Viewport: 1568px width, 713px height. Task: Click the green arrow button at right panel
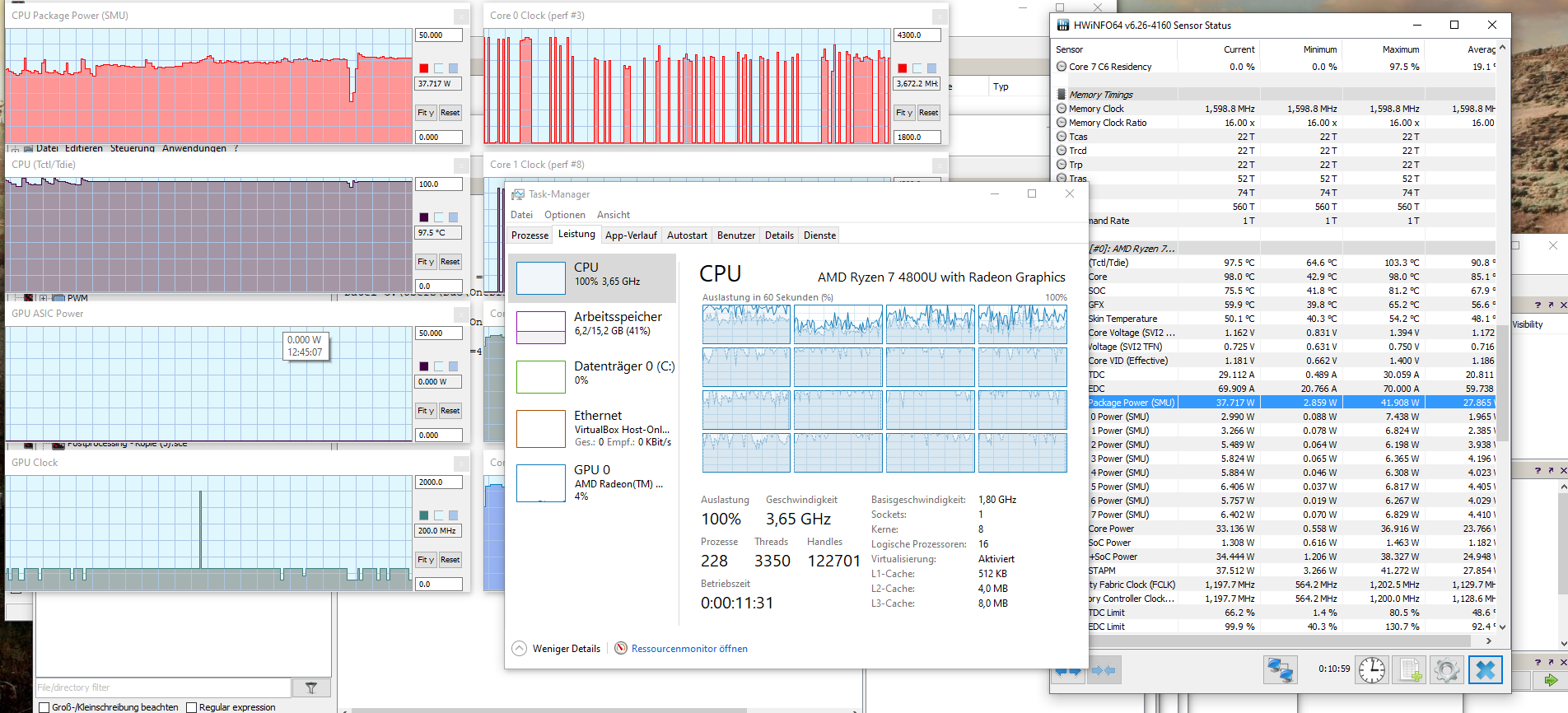pyautogui.click(x=1551, y=680)
